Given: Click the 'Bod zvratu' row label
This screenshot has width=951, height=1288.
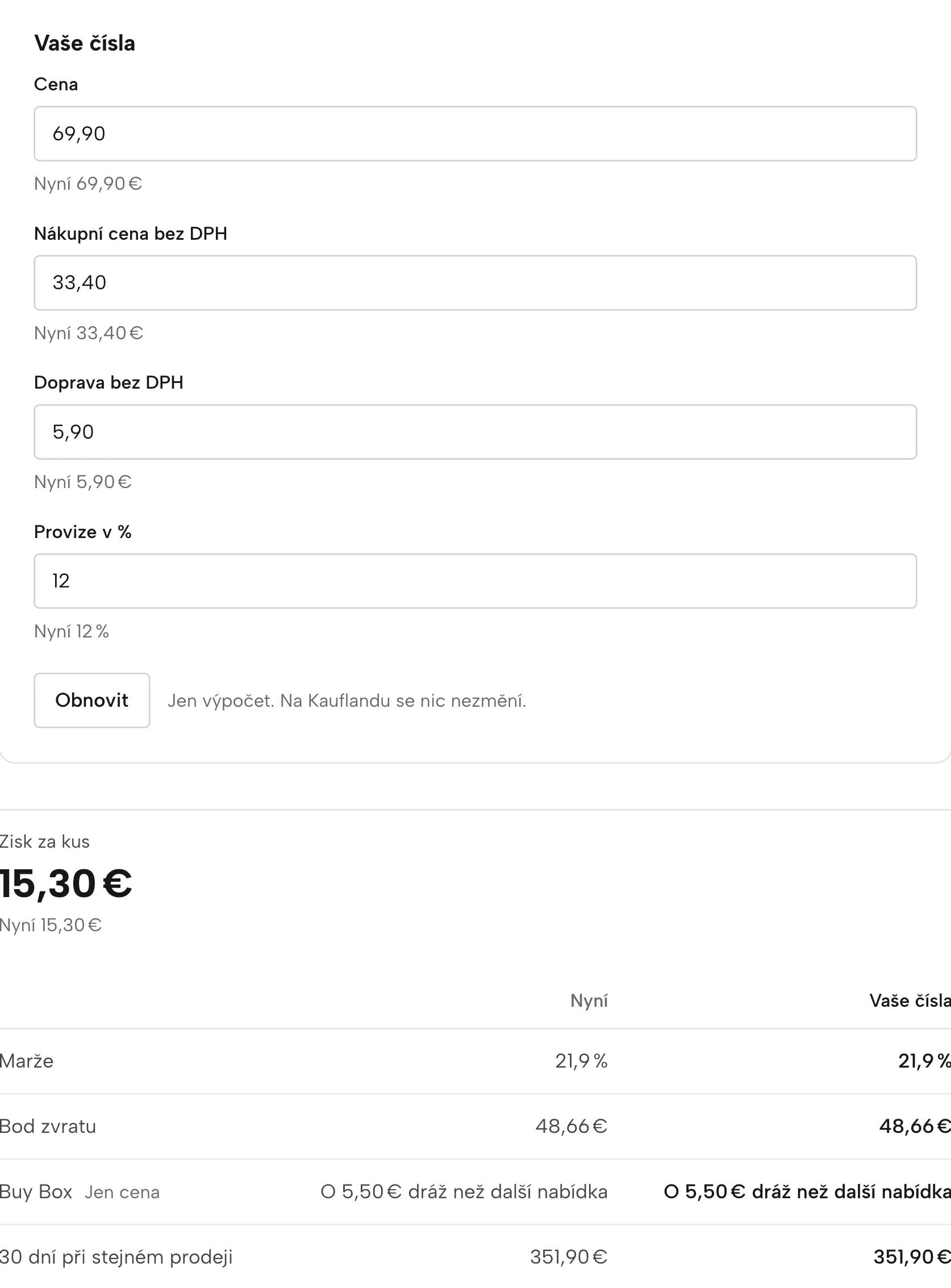Looking at the screenshot, I should pyautogui.click(x=48, y=1126).
